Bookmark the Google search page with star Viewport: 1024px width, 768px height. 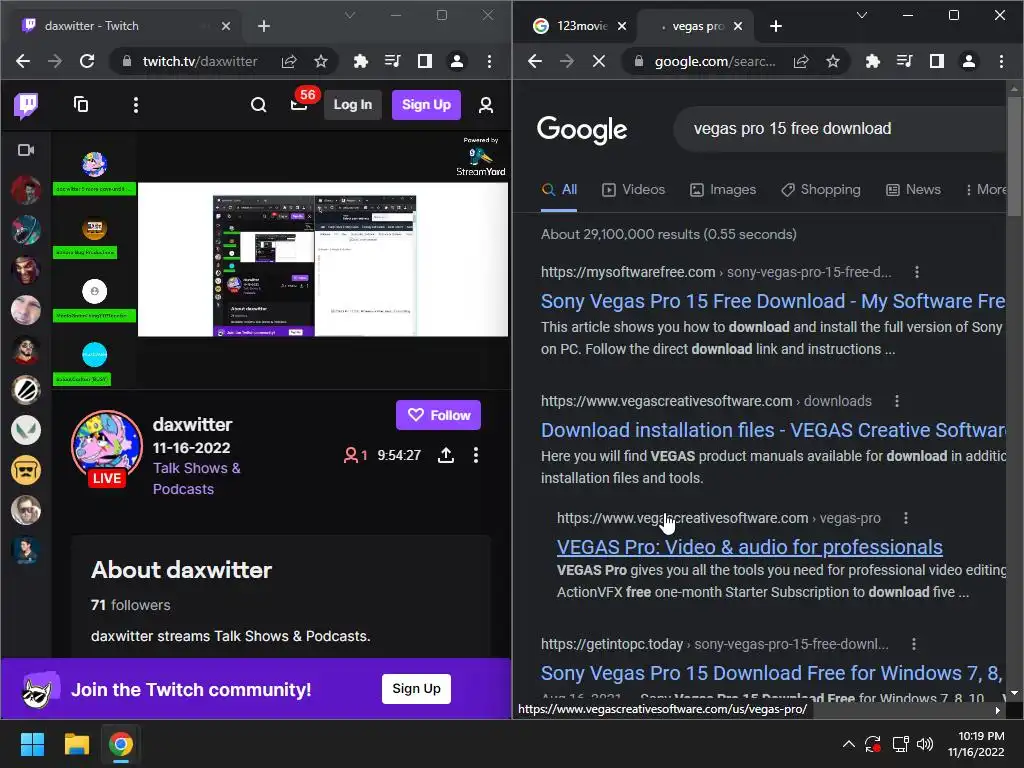833,61
